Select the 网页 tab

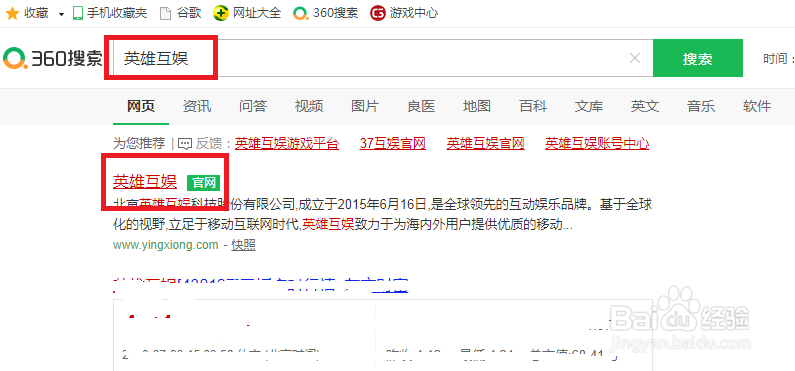[x=141, y=106]
